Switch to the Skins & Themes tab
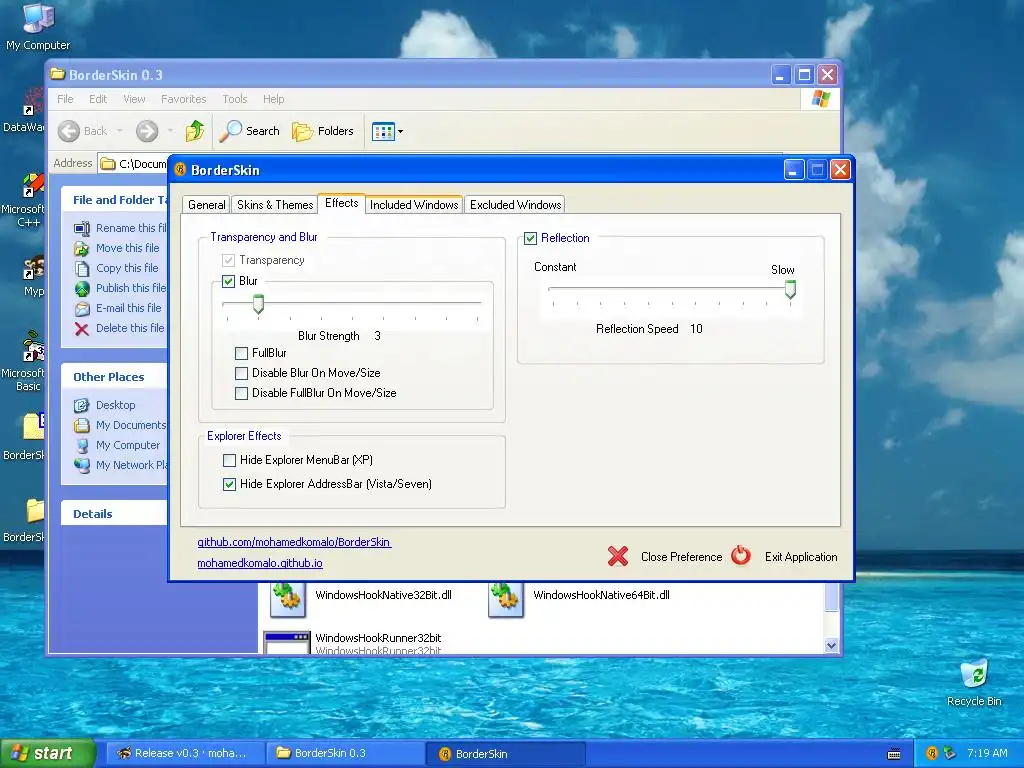This screenshot has height=768, width=1024. pos(275,205)
